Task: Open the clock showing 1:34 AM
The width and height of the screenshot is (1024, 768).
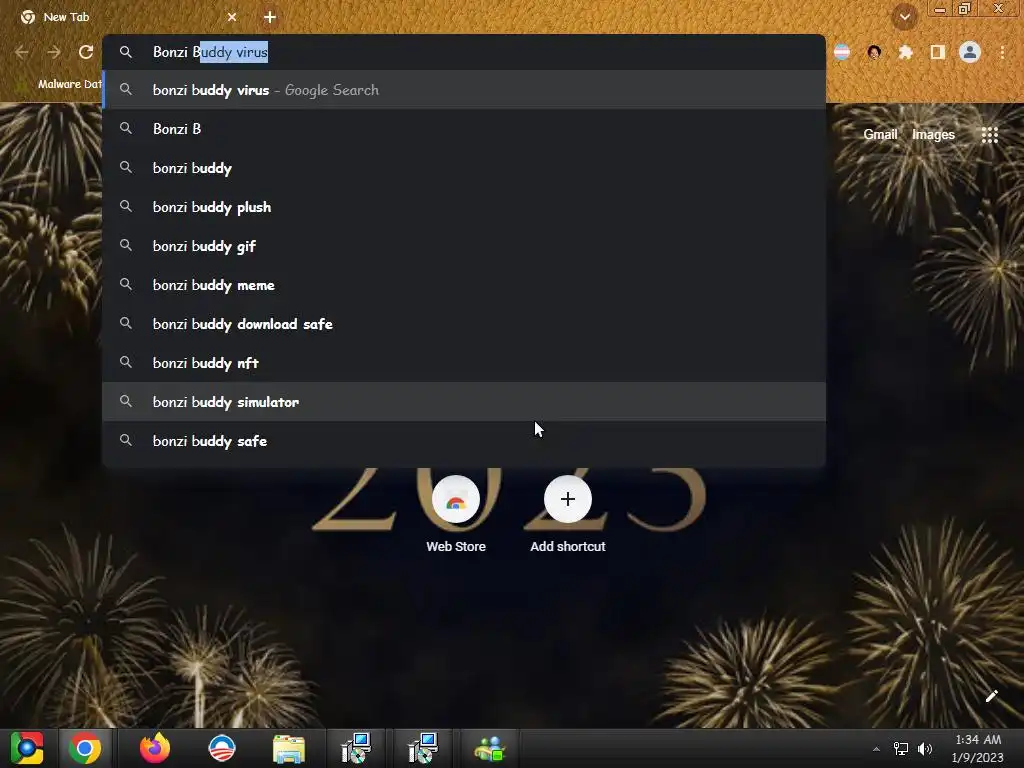Action: 978,748
